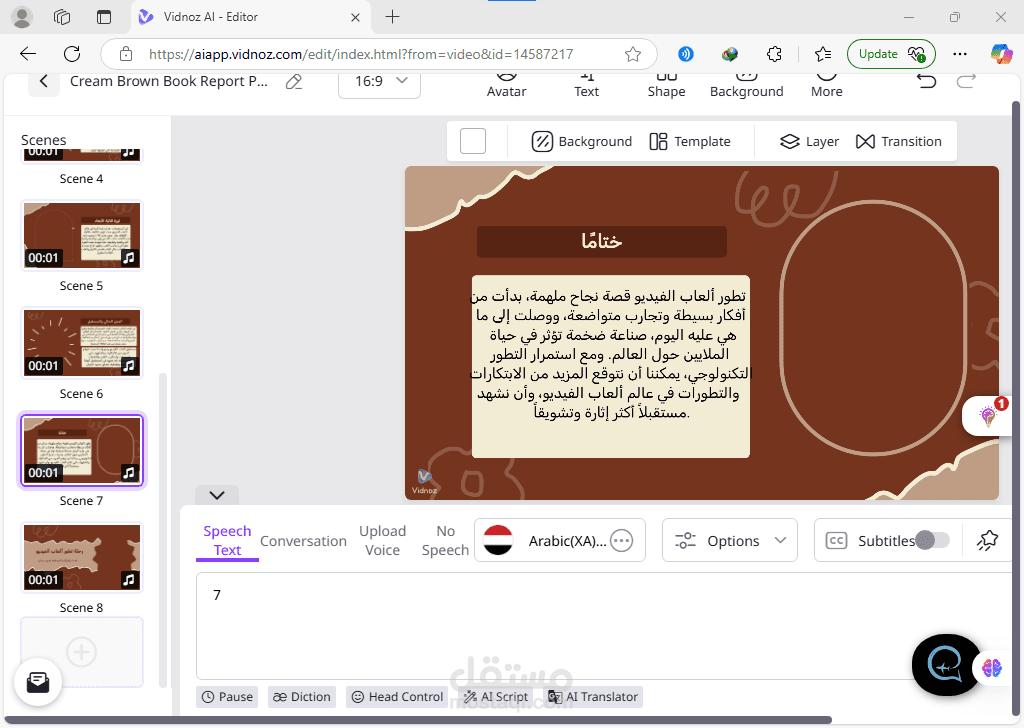Click music note icon on Scene 8
The width and height of the screenshot is (1024, 728).
pos(129,580)
